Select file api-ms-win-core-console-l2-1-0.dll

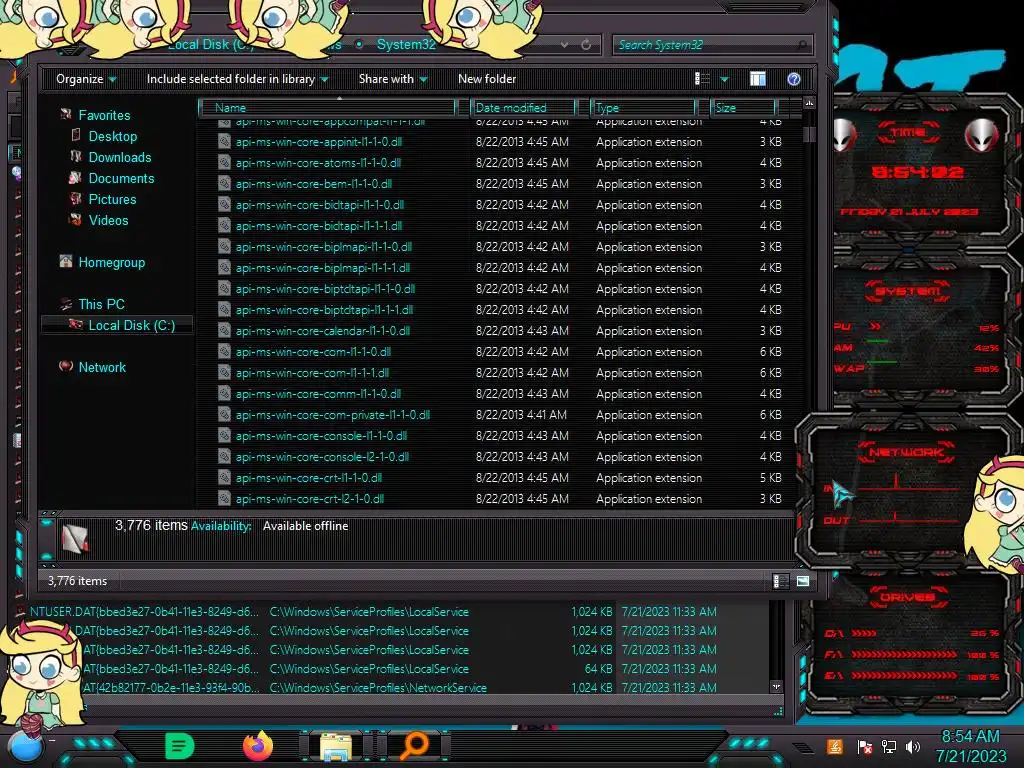[x=323, y=456]
